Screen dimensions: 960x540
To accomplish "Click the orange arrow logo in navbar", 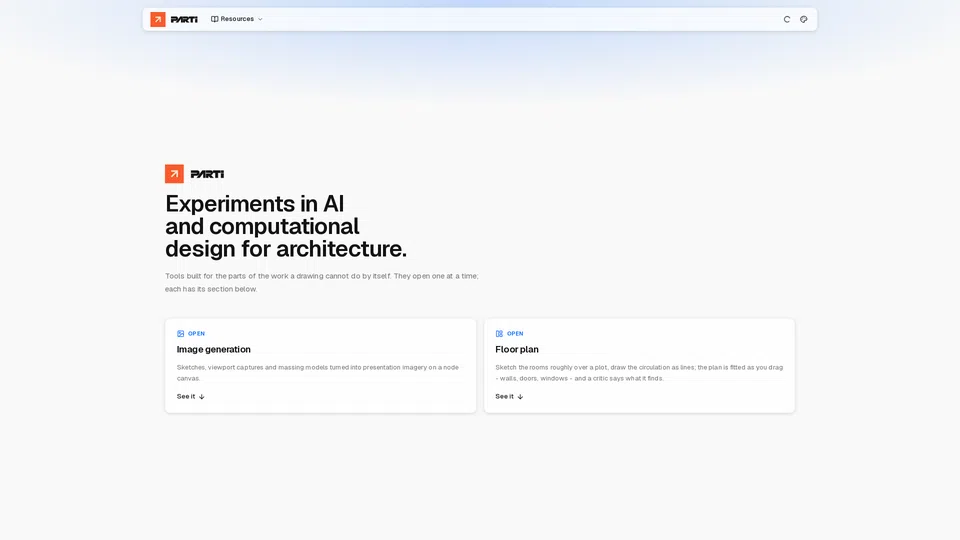I will pyautogui.click(x=158, y=20).
